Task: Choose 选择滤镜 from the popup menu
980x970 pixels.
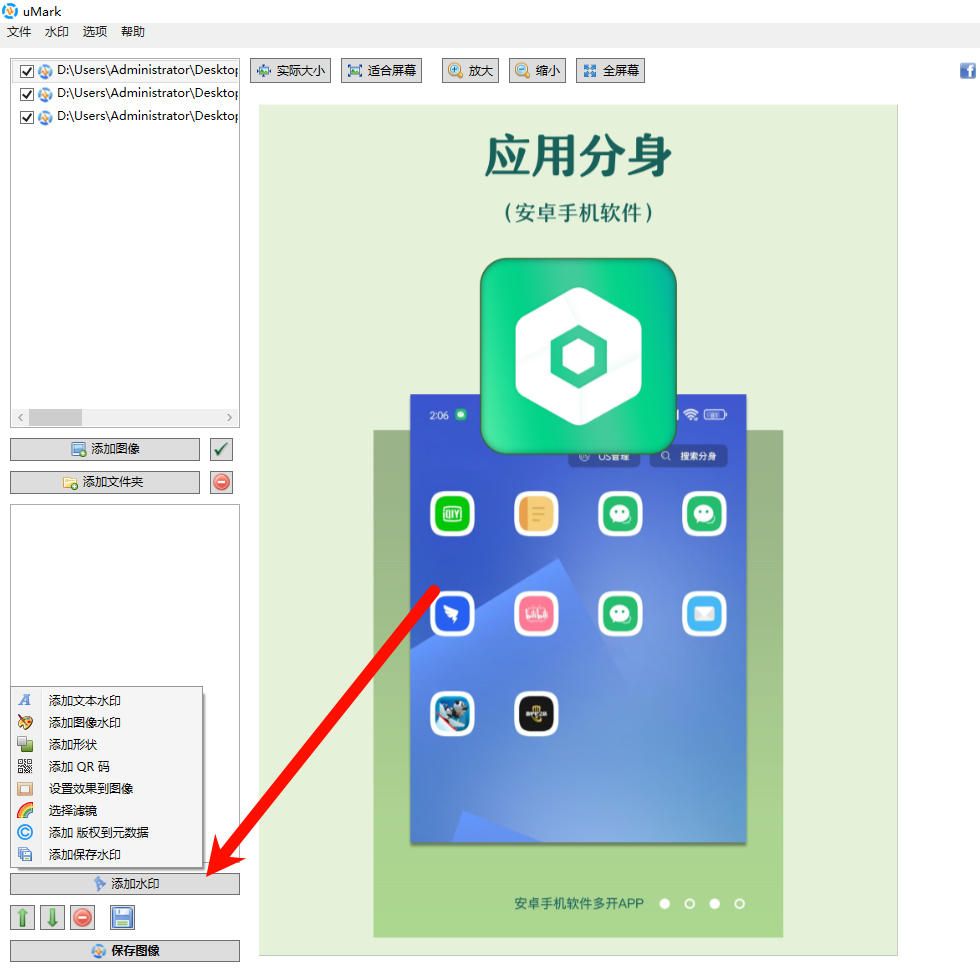Action: [107, 811]
